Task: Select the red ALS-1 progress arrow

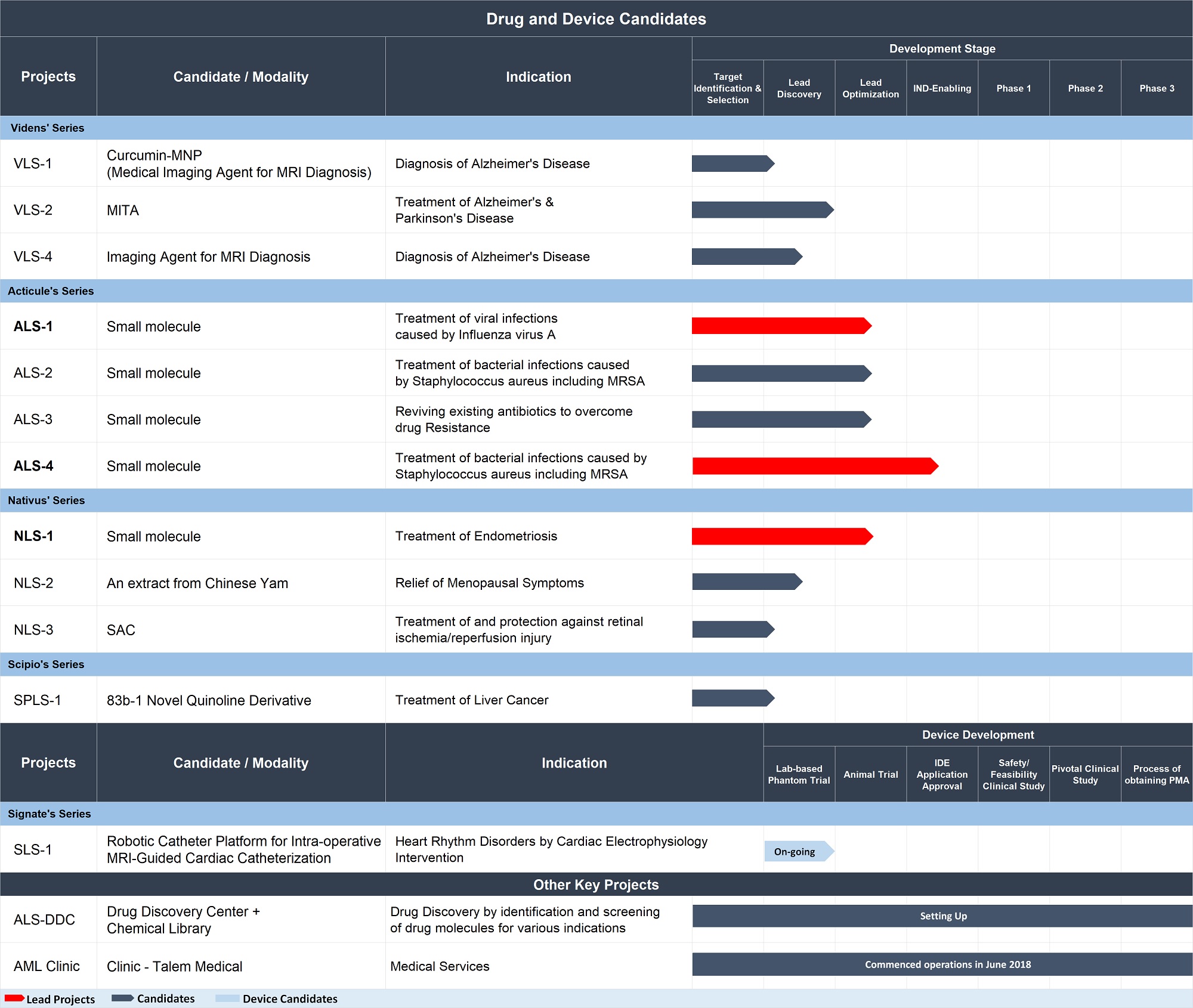Action: [782, 326]
